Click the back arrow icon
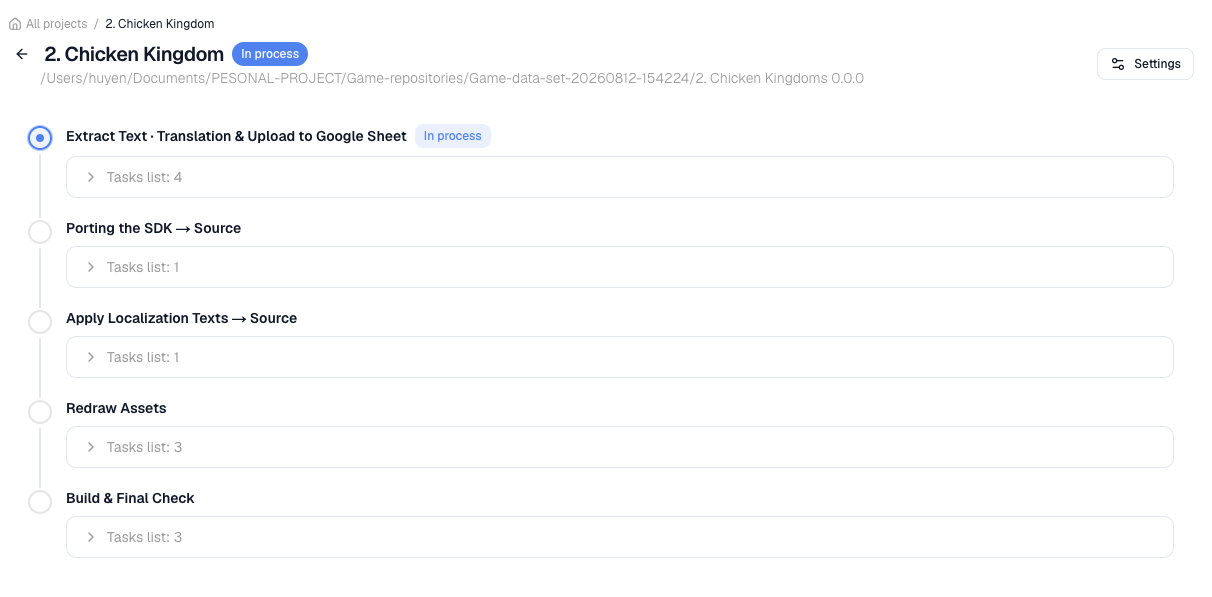The height and width of the screenshot is (597, 1212). [22, 54]
